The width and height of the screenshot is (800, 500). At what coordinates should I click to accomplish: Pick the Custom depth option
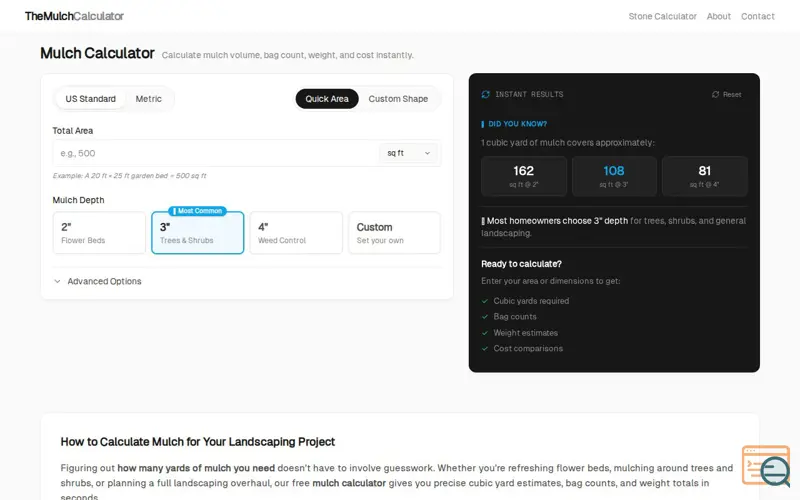(394, 233)
